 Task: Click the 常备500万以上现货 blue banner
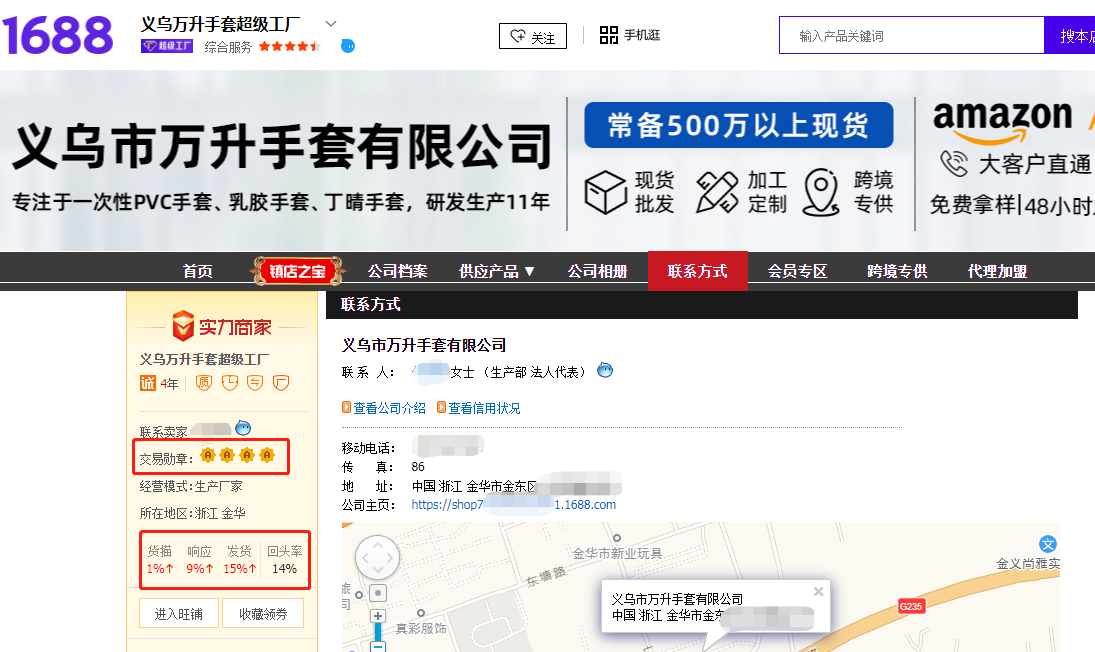739,125
